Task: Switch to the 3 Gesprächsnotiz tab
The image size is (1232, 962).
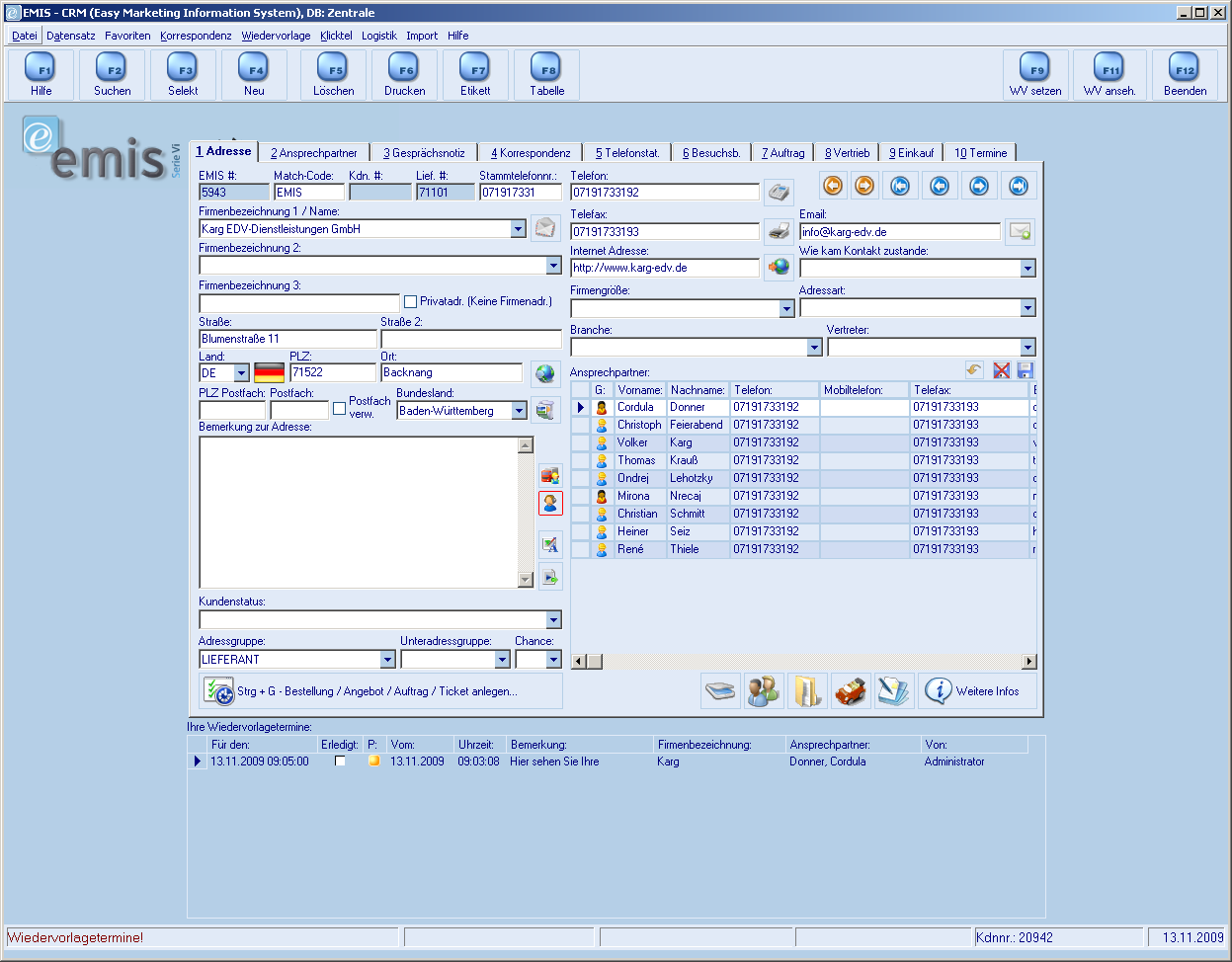Action: pos(424,153)
